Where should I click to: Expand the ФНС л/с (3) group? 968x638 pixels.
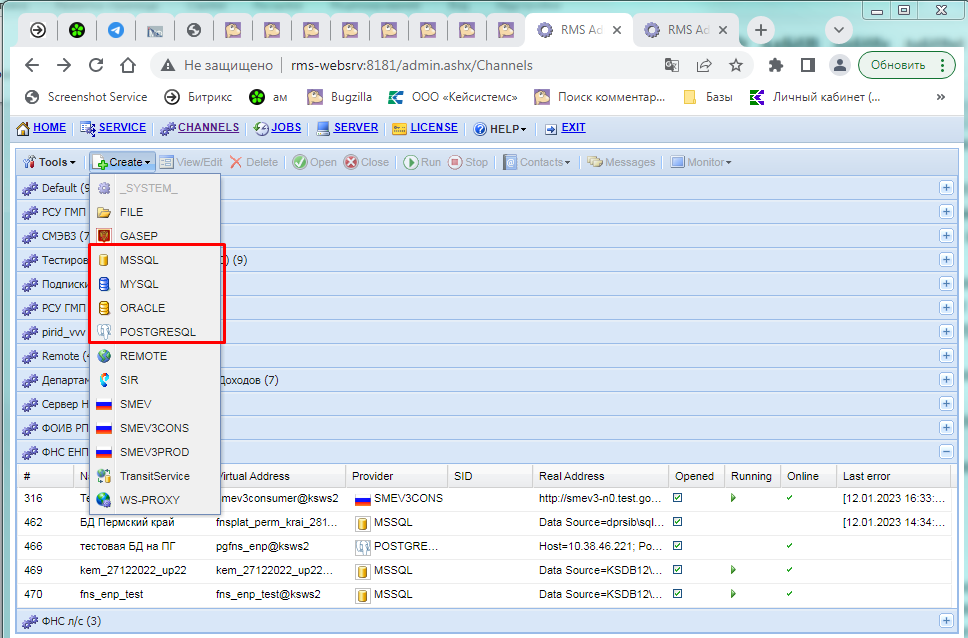tap(946, 621)
